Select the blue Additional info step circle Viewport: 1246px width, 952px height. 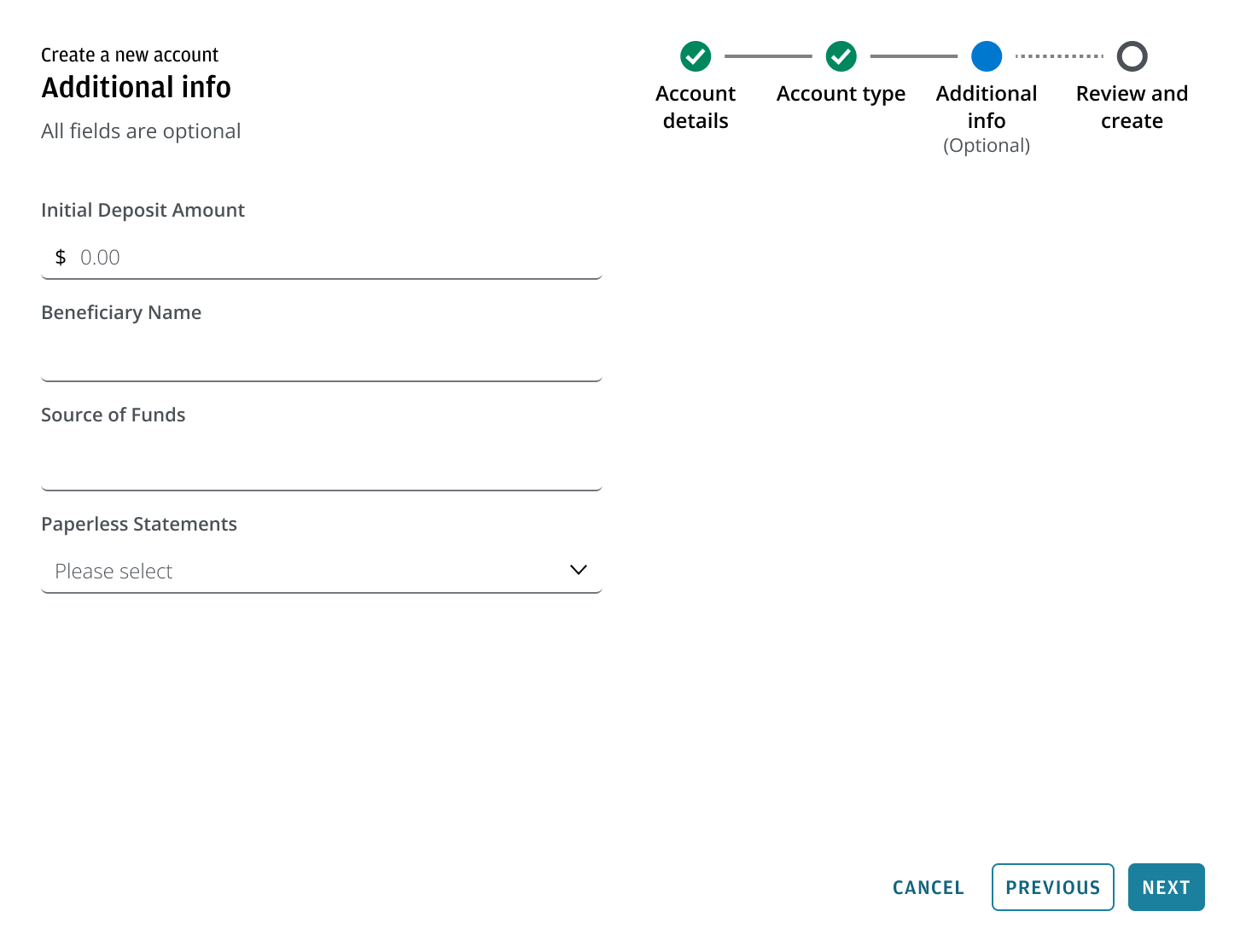[987, 56]
